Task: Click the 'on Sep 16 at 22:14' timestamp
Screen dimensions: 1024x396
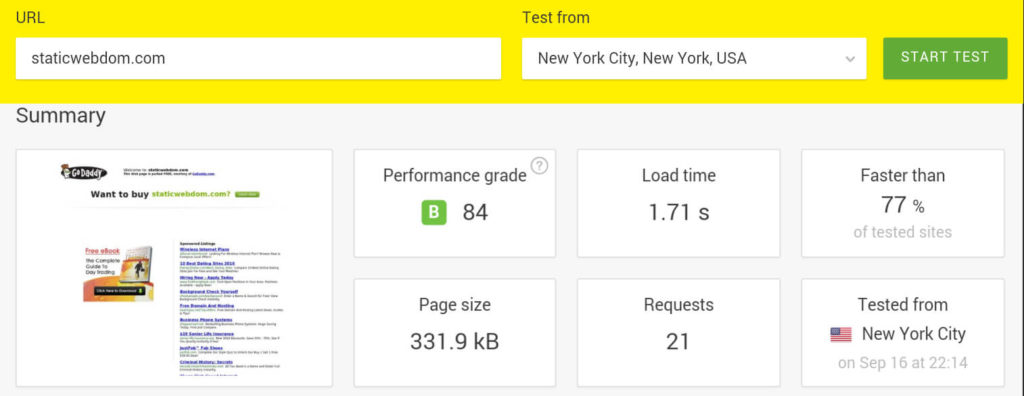Action: 903,363
